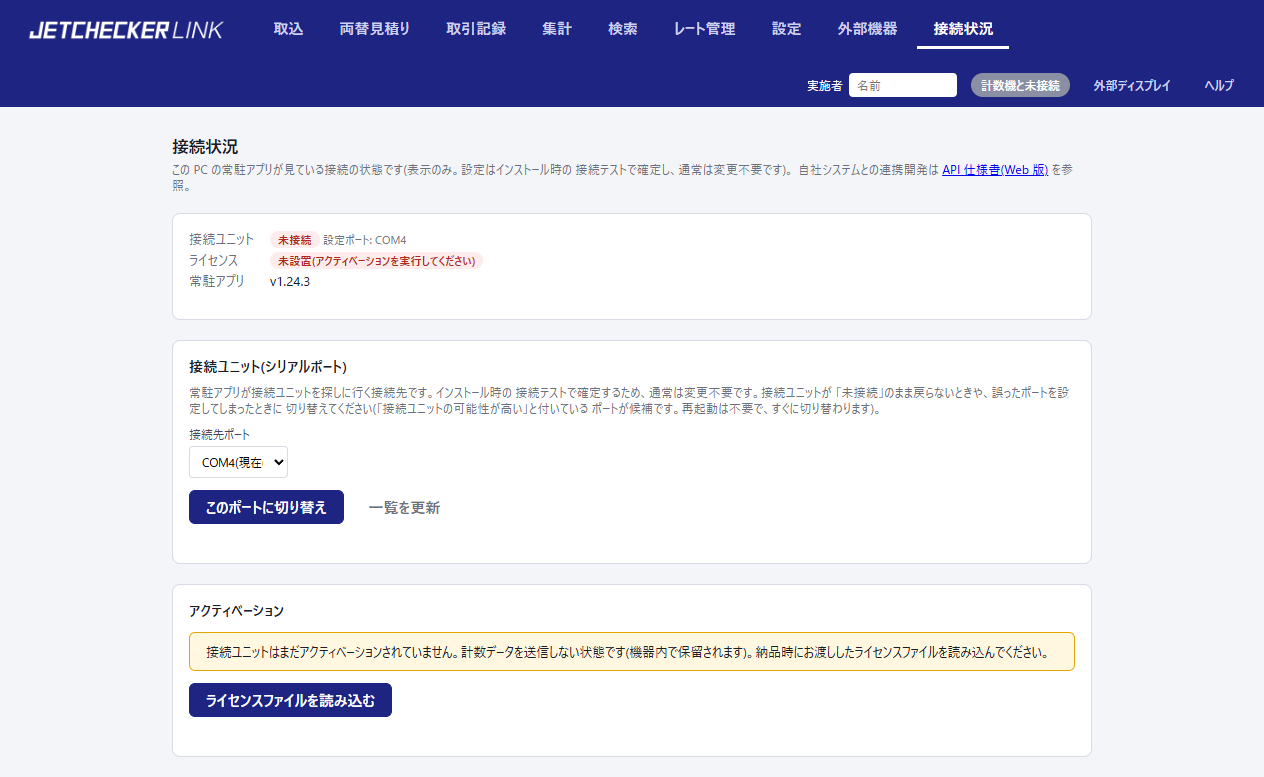Viewport: 1264px width, 777px height.
Task: Click the 設定ポート: COM4 text
Action: tap(365, 240)
